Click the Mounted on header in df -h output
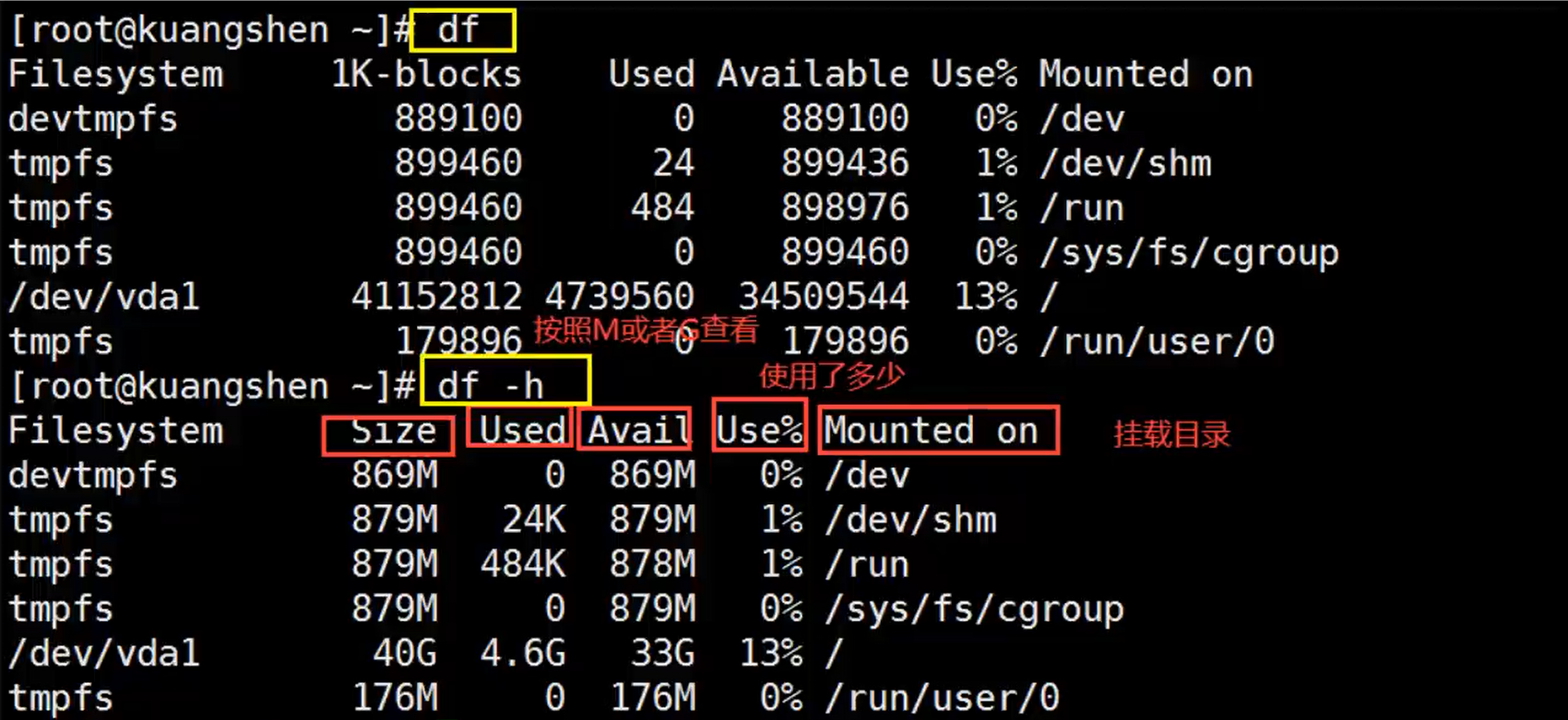This screenshot has width=1568, height=720. (932, 431)
